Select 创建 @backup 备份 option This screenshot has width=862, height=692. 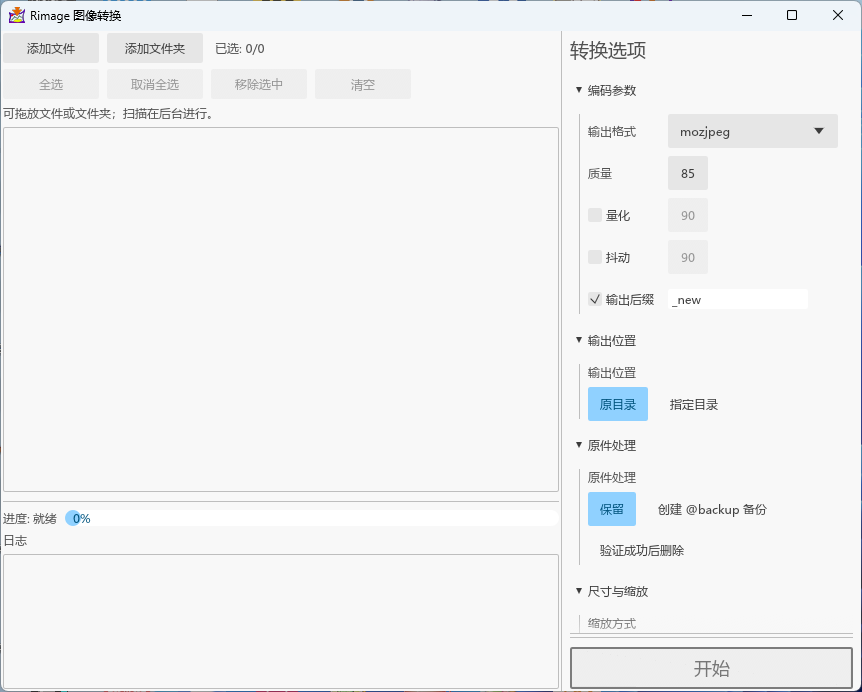pos(712,510)
